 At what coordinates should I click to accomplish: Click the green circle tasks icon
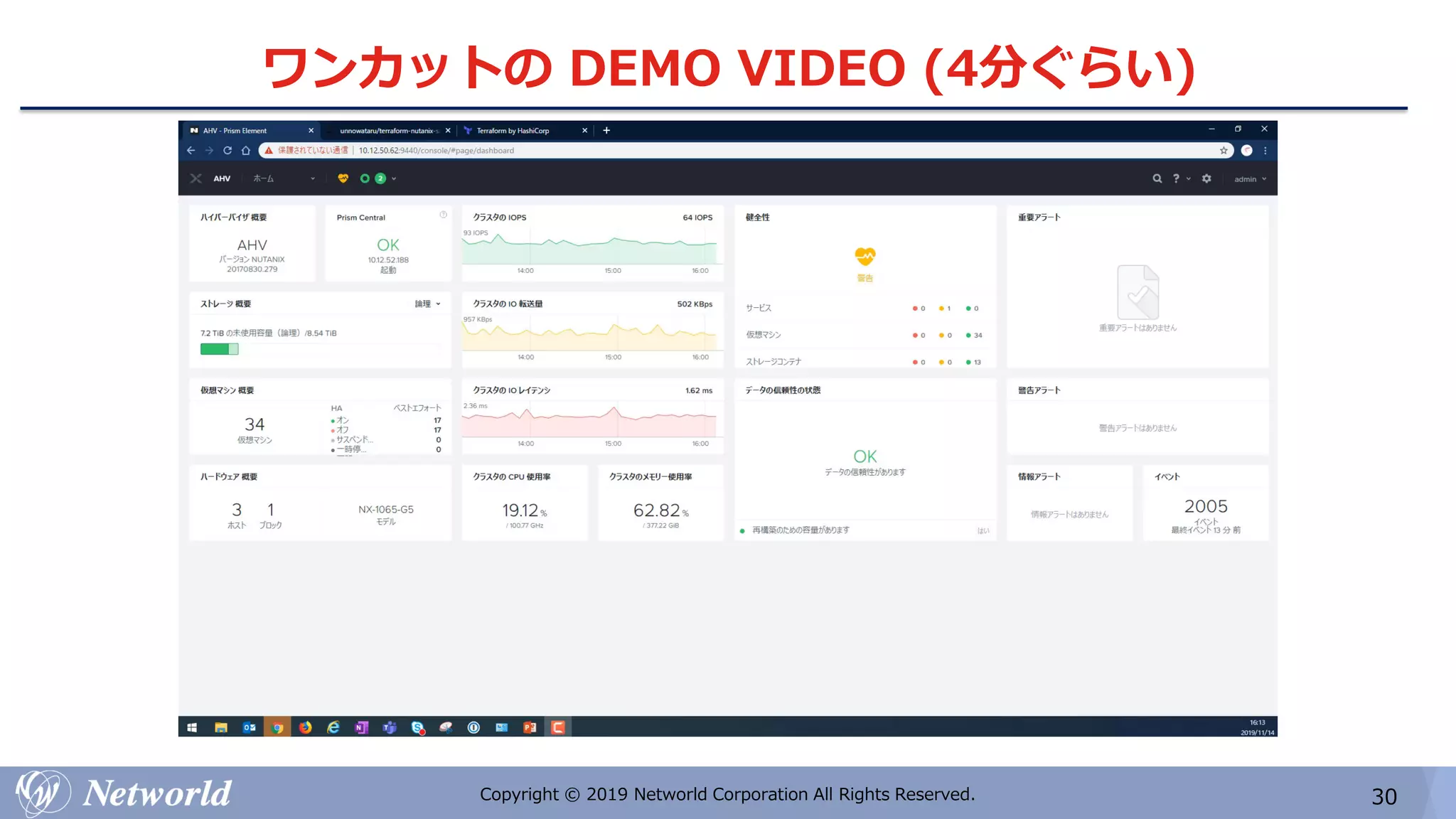[365, 178]
